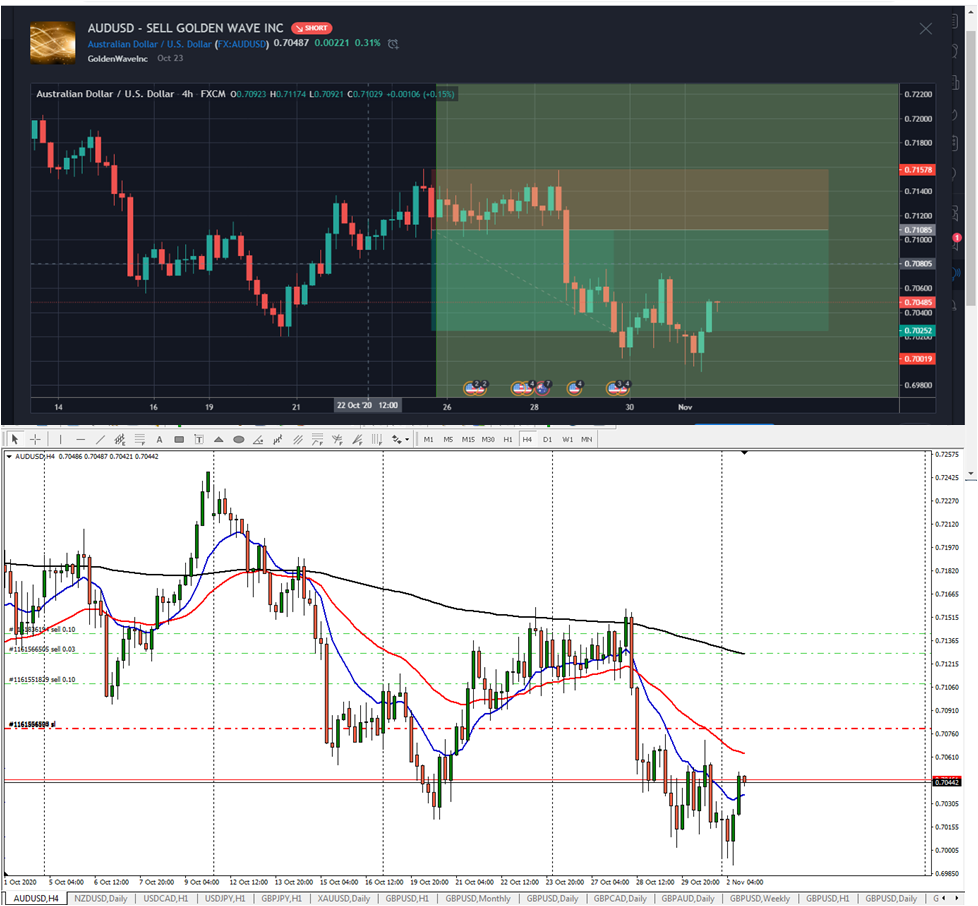Image resolution: width=978 pixels, height=906 pixels.
Task: Pick the vertical line drawing tool
Action: pyautogui.click(x=61, y=439)
